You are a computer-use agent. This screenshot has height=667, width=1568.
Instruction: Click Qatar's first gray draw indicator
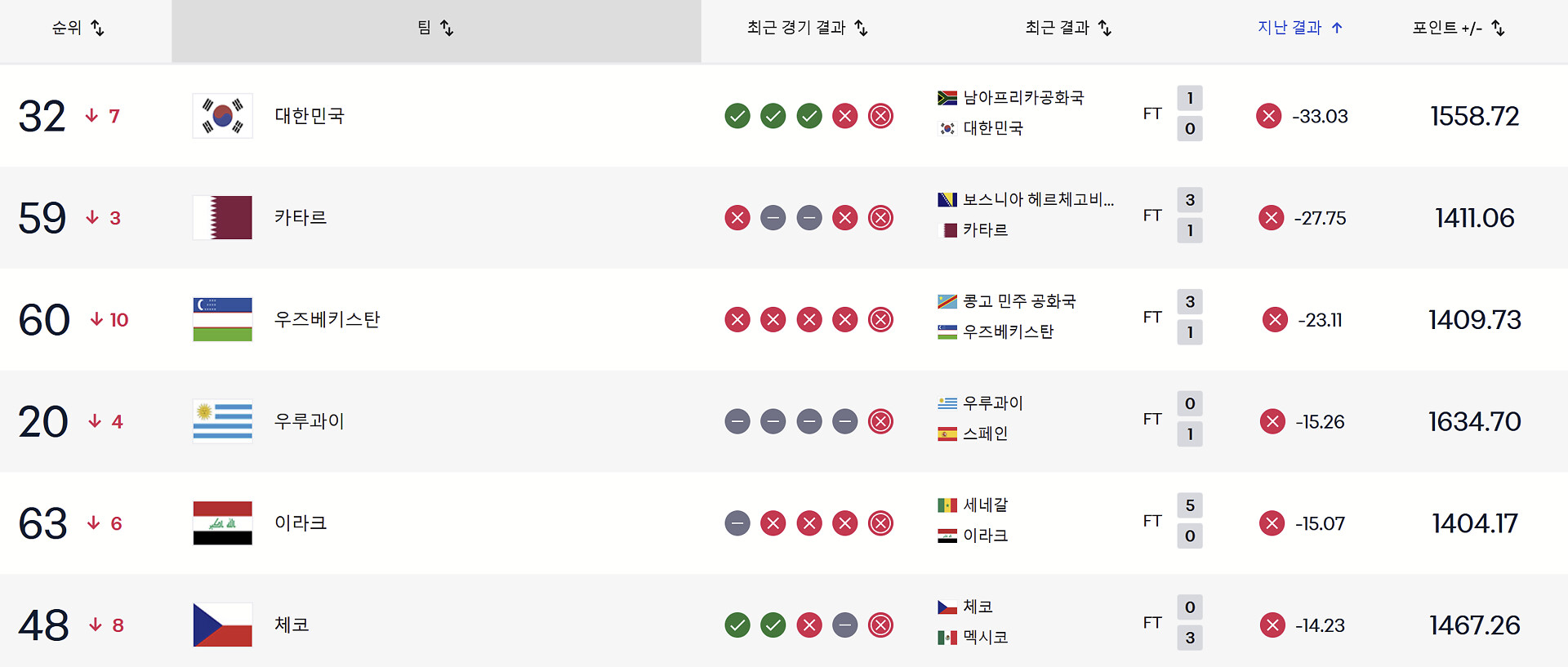(773, 218)
